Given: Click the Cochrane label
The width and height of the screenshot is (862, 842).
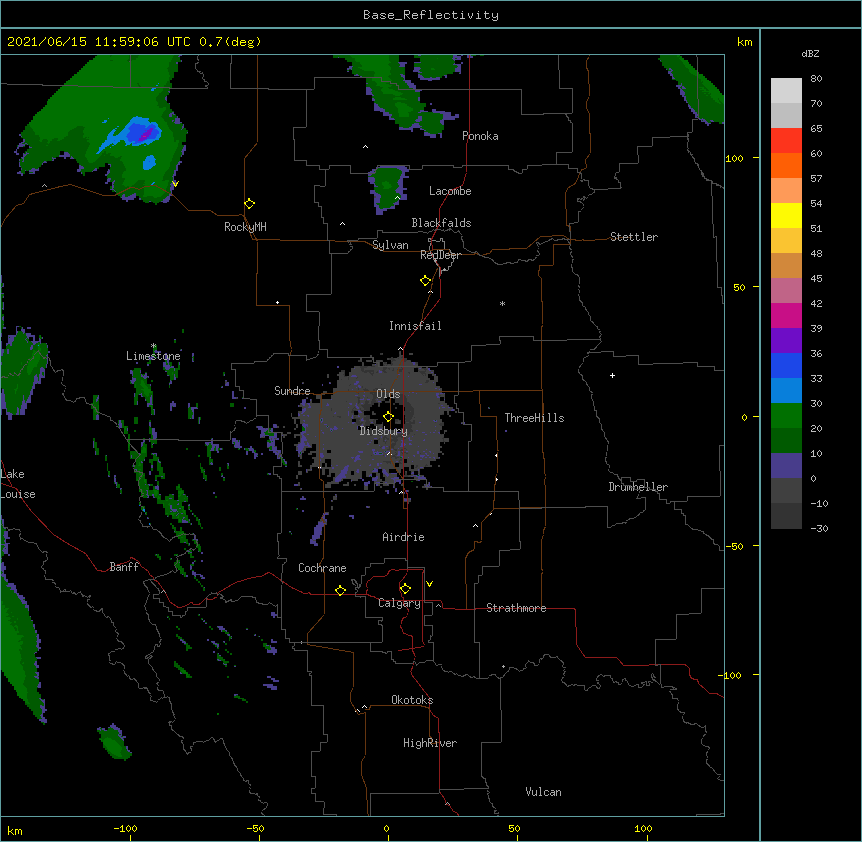Looking at the screenshot, I should pos(322,568).
